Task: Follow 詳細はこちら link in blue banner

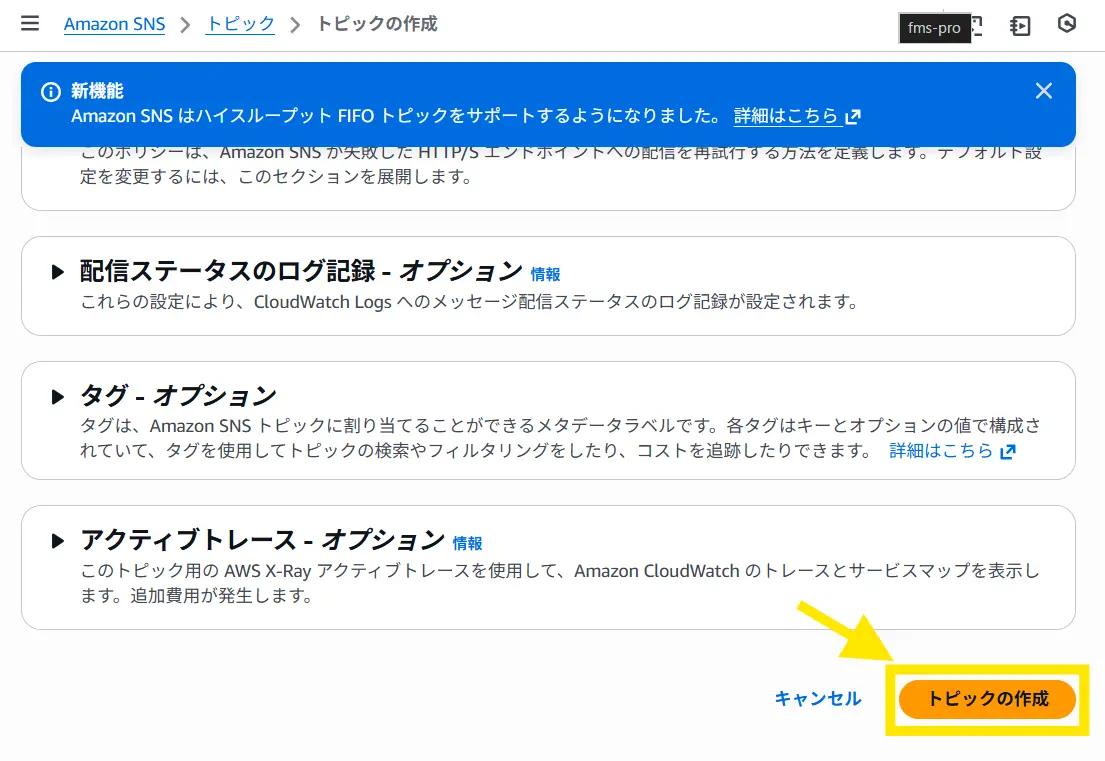Action: 786,116
